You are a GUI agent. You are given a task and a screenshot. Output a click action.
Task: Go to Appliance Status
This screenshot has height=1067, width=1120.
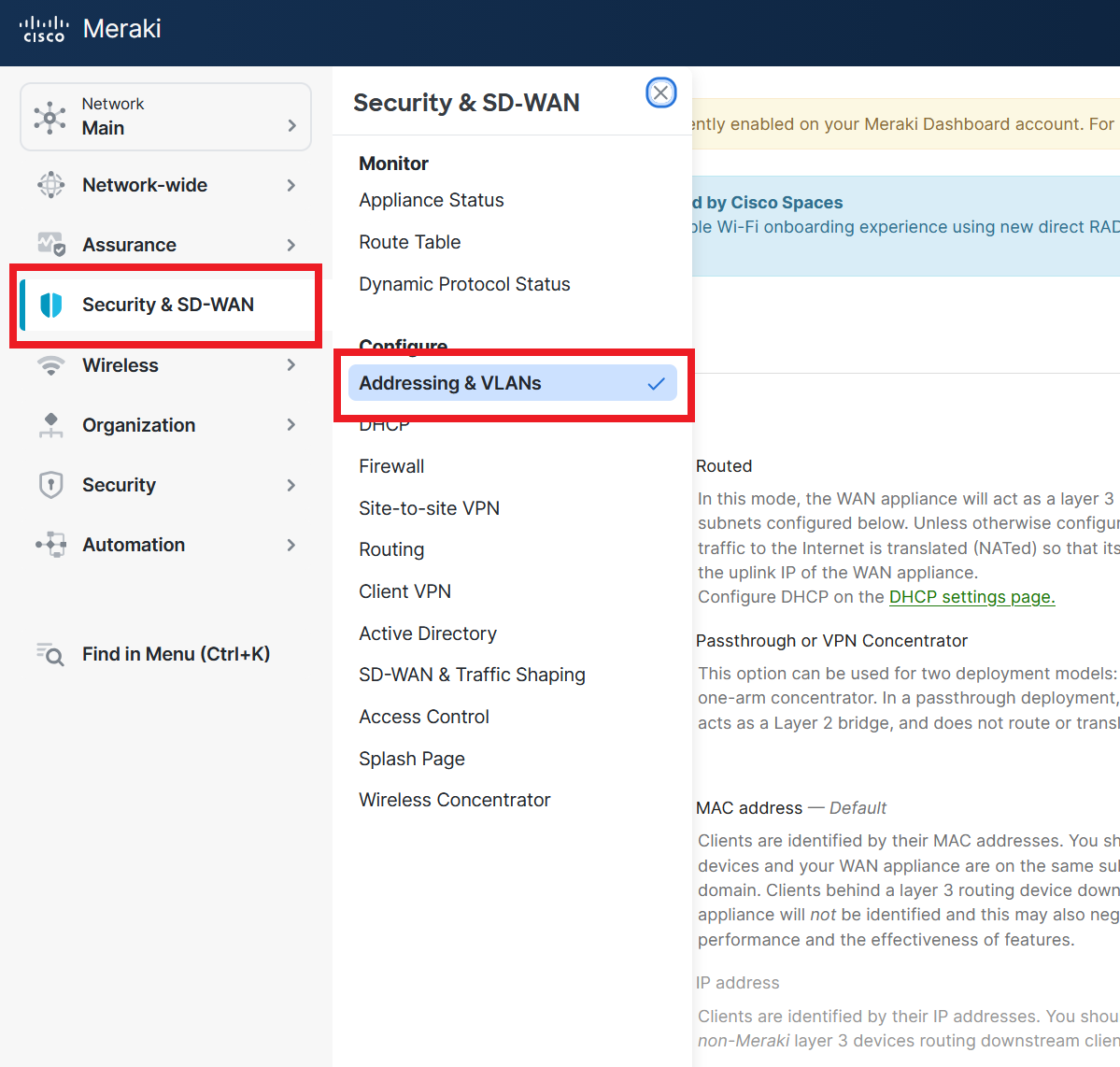tap(432, 200)
